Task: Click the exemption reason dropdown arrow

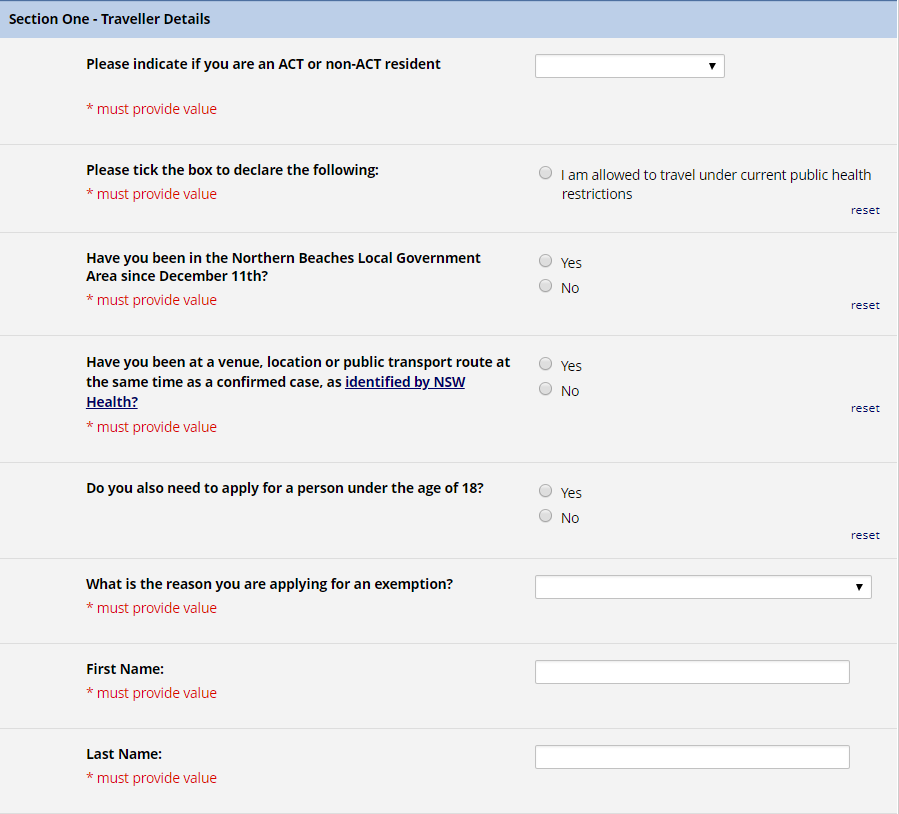Action: pyautogui.click(x=859, y=587)
